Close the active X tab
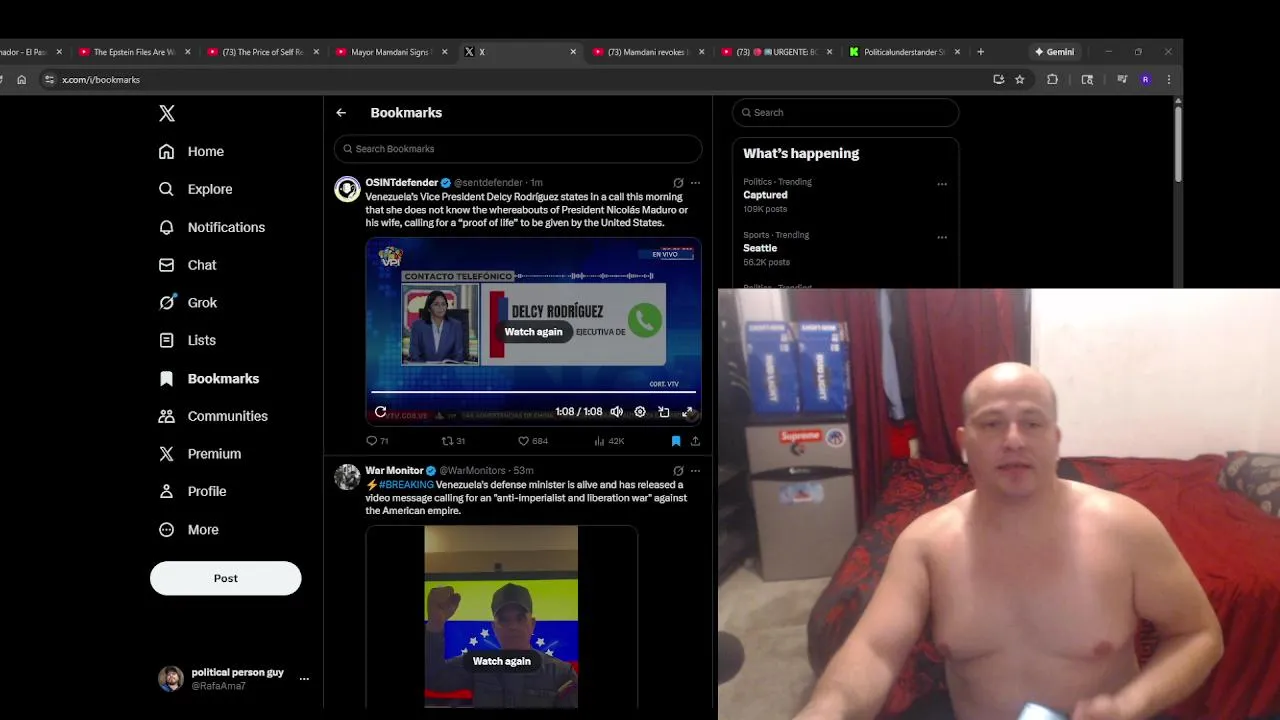The image size is (1280, 720). click(573, 52)
